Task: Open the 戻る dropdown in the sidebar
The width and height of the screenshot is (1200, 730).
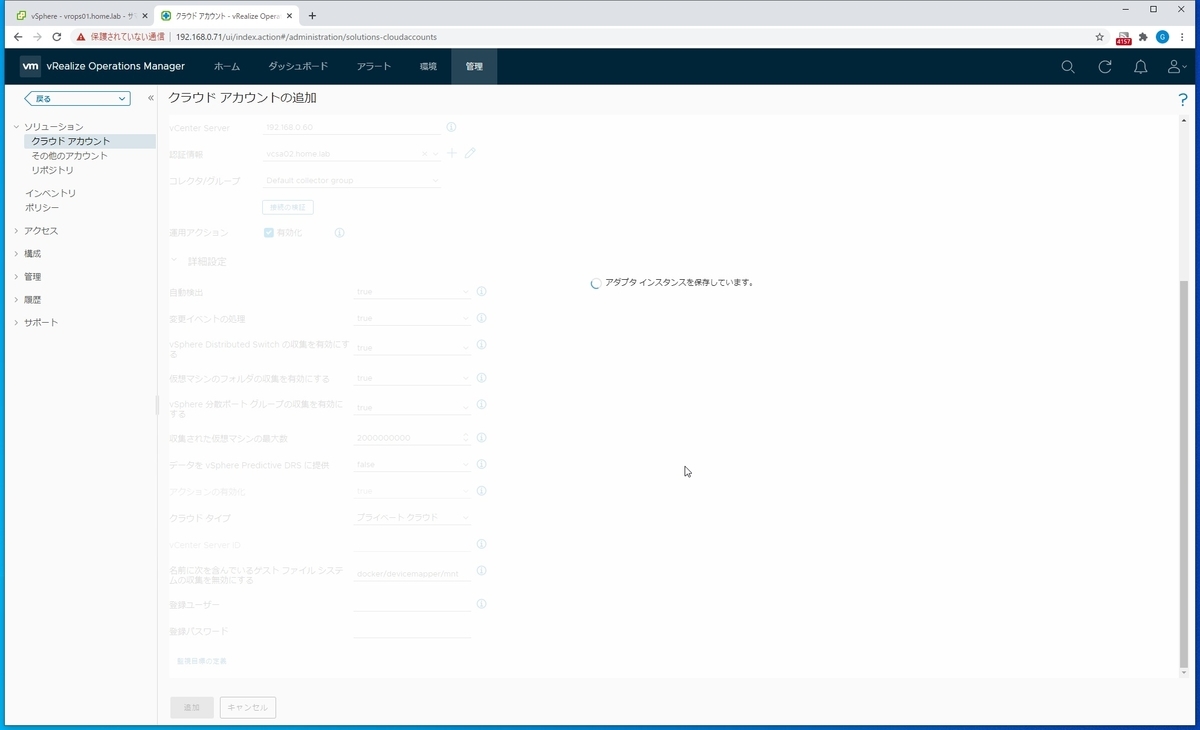Action: [x=77, y=99]
